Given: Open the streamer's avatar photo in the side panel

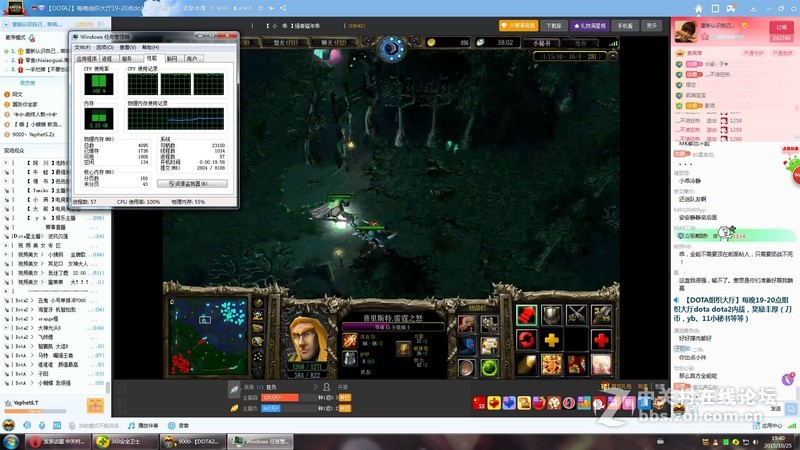Looking at the screenshot, I should (685, 31).
